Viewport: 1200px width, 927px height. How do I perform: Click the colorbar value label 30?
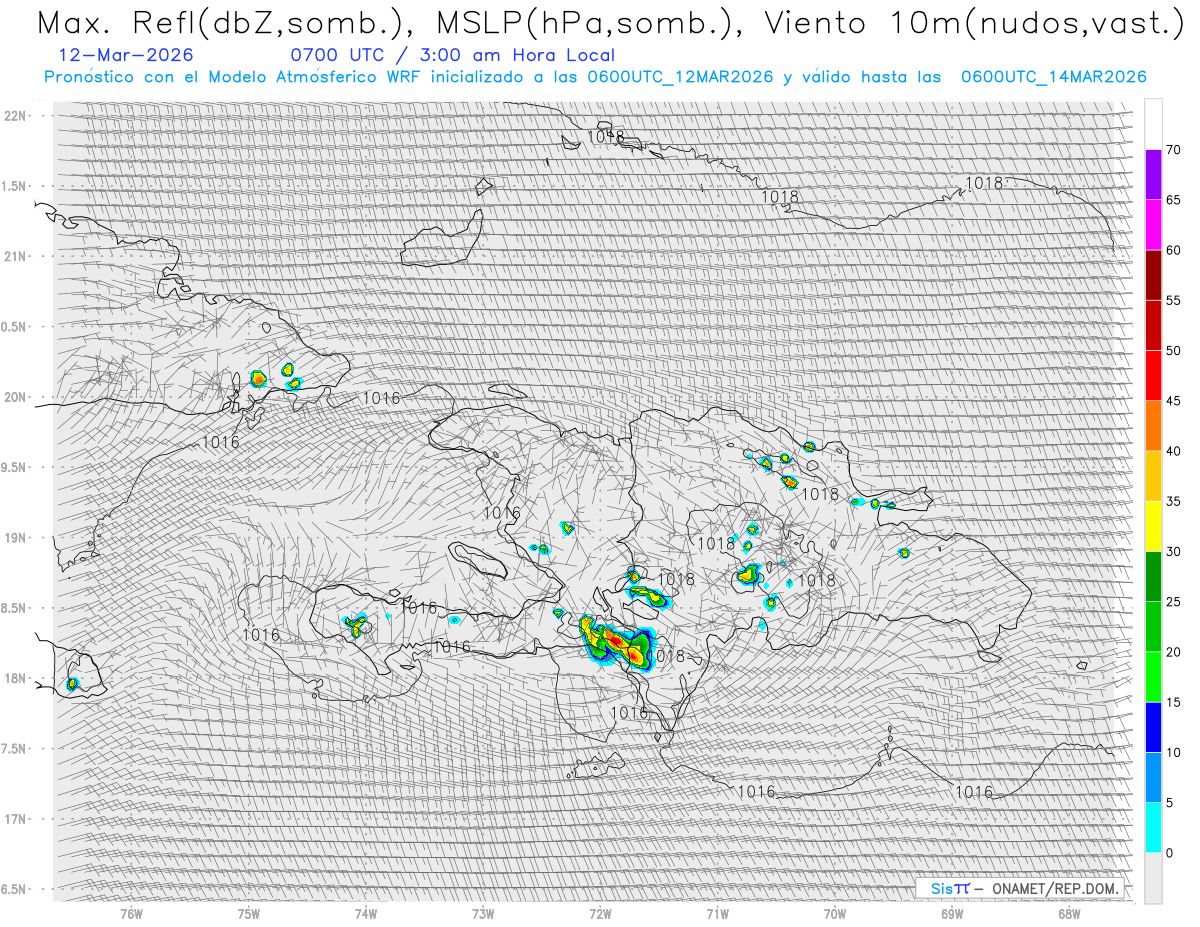tap(1173, 551)
